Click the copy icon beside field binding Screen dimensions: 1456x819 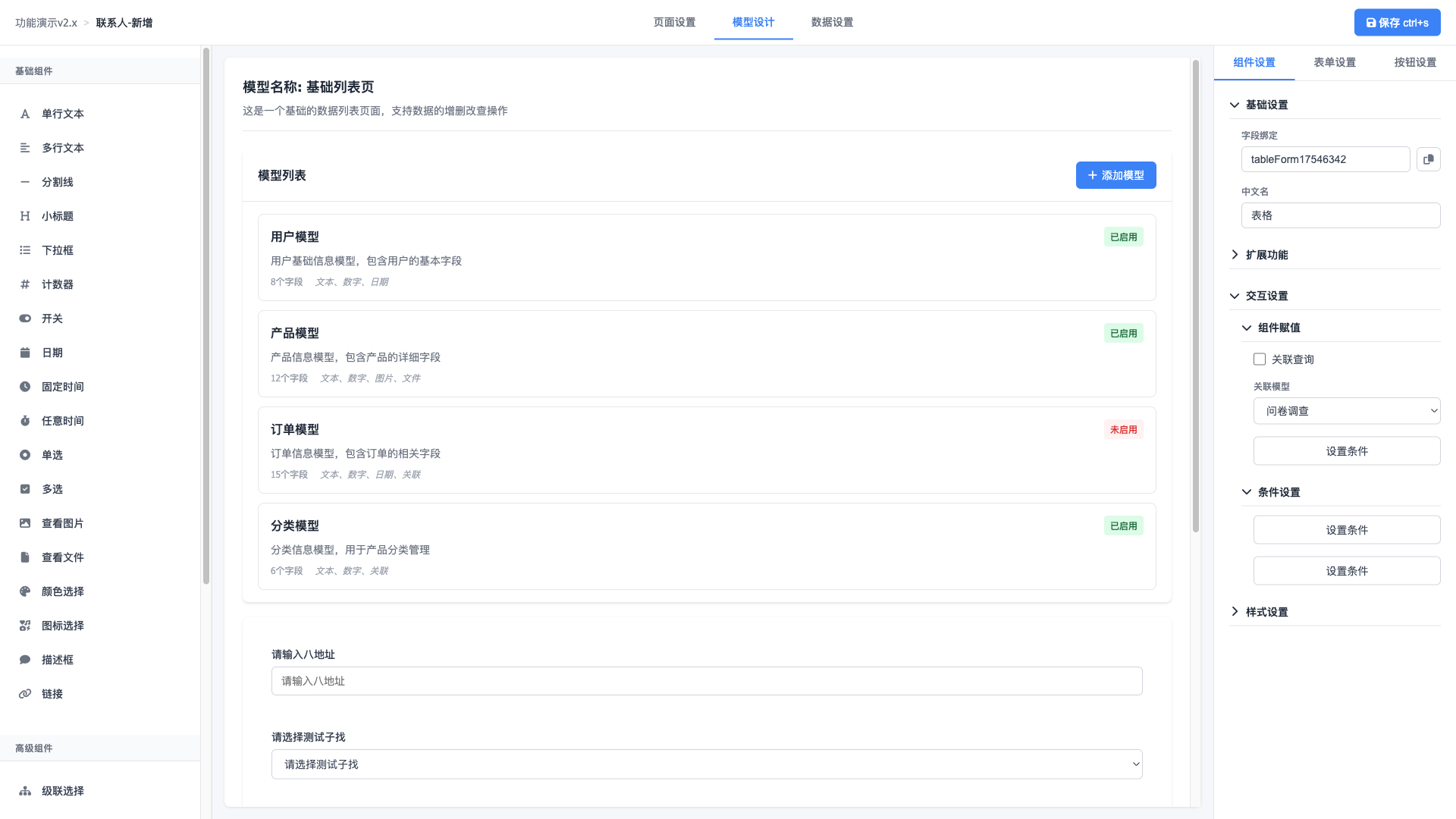point(1428,159)
